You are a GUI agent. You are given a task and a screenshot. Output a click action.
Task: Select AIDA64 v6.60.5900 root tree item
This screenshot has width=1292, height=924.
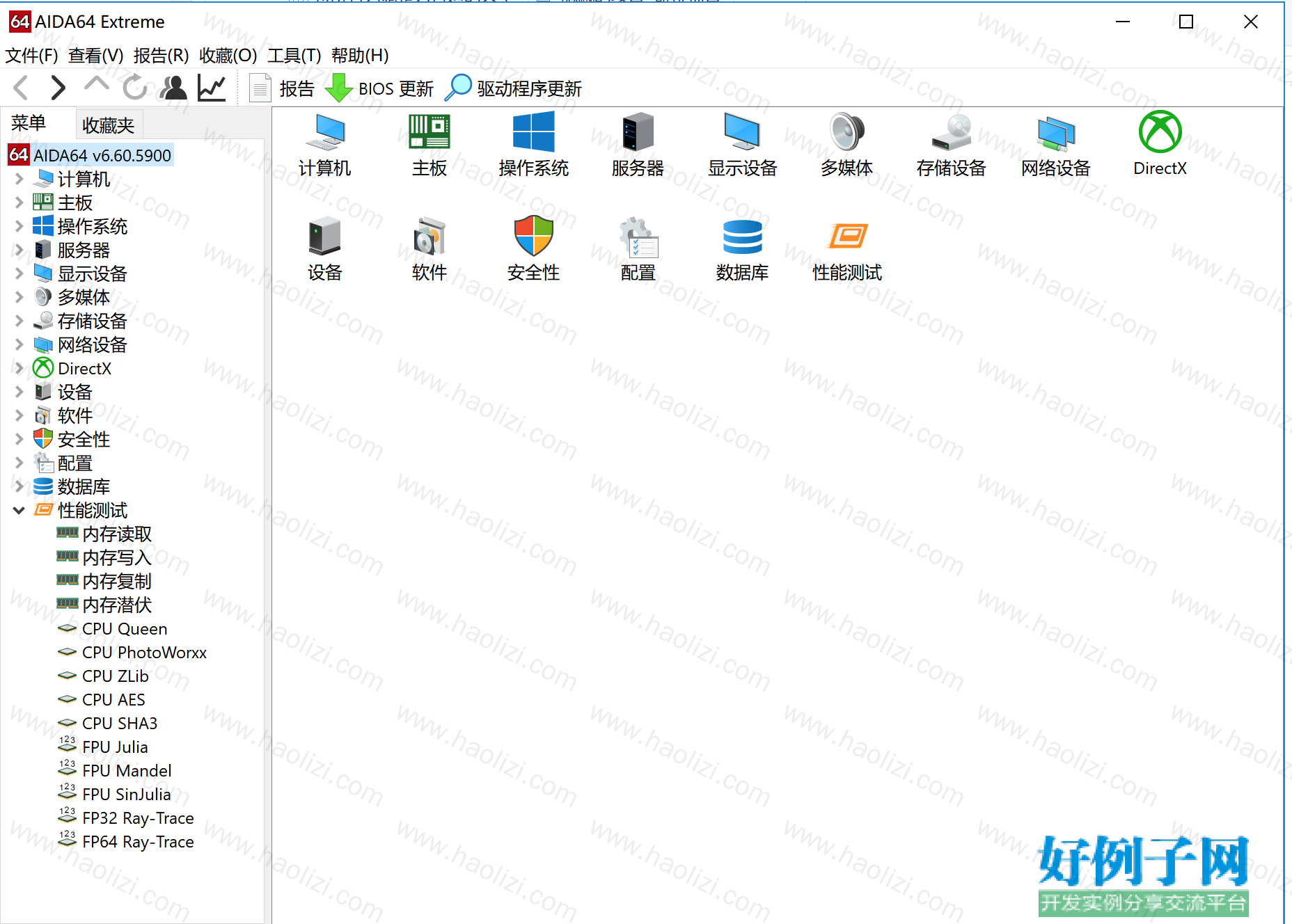pos(90,155)
